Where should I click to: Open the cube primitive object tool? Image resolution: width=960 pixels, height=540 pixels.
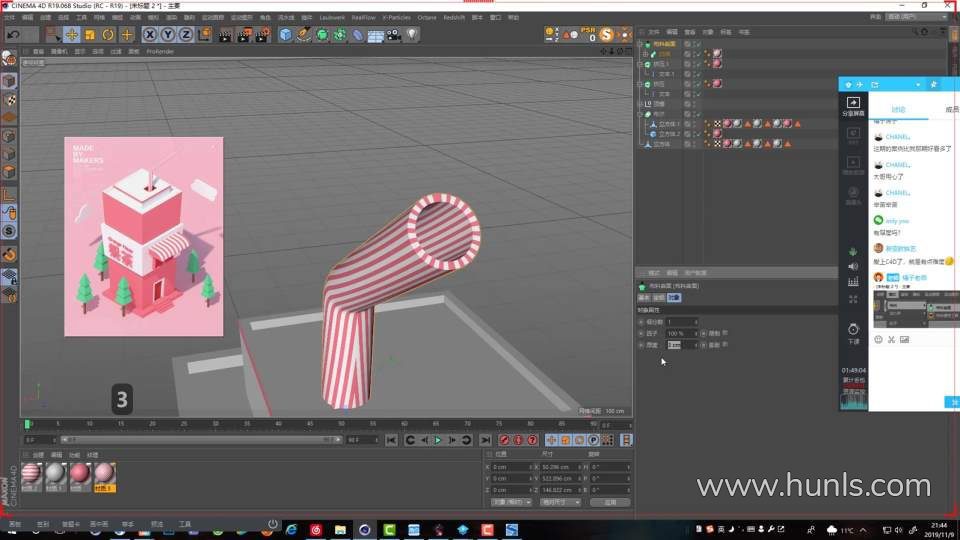click(x=285, y=35)
